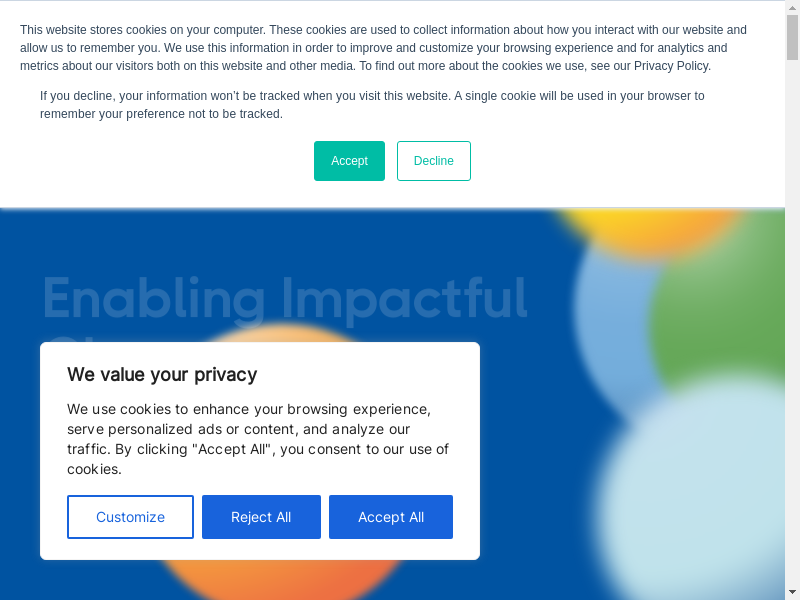Click the "We use cookies" description text
This screenshot has width=800, height=600.
point(258,439)
